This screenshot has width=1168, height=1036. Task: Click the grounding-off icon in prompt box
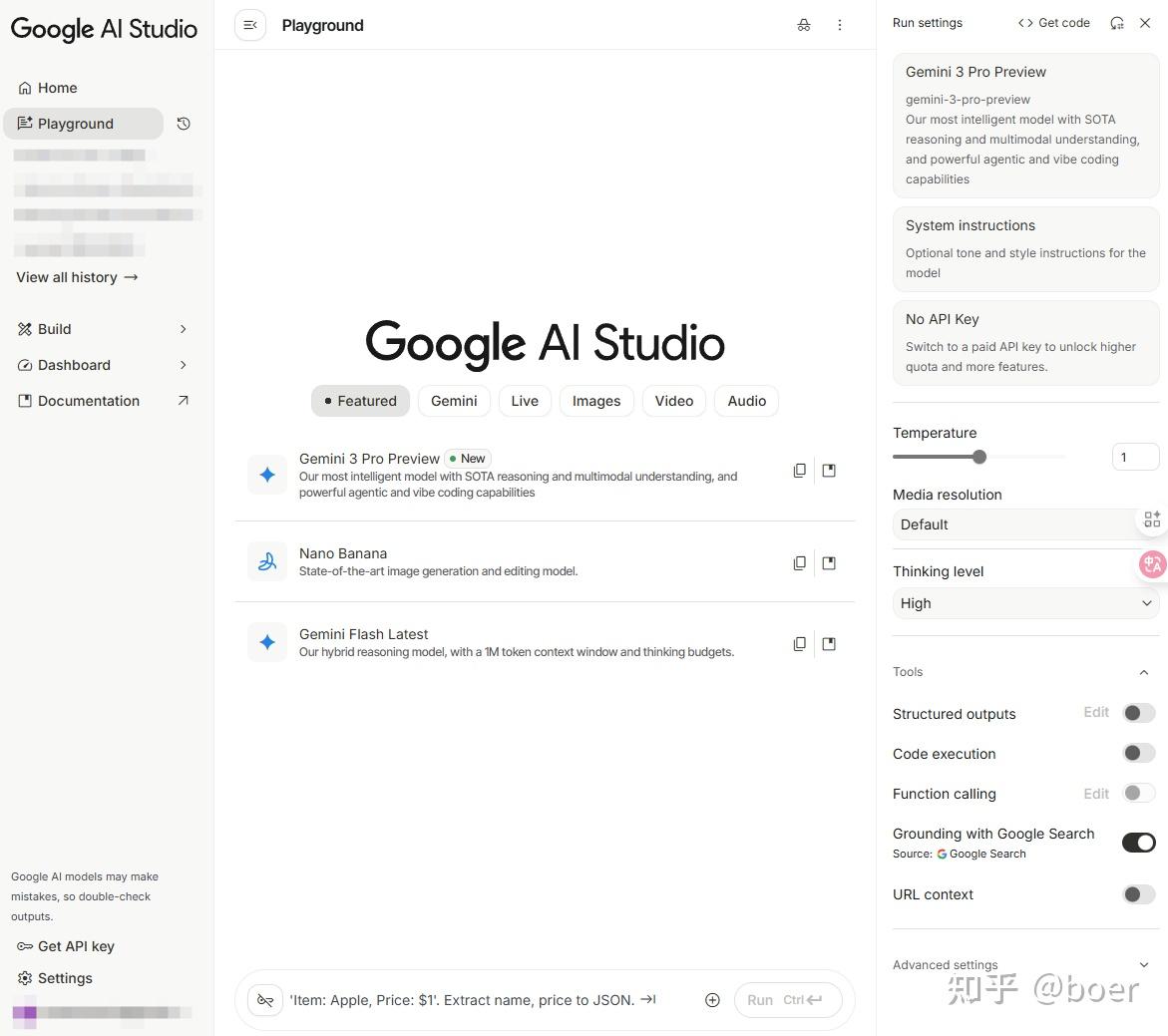265,1000
